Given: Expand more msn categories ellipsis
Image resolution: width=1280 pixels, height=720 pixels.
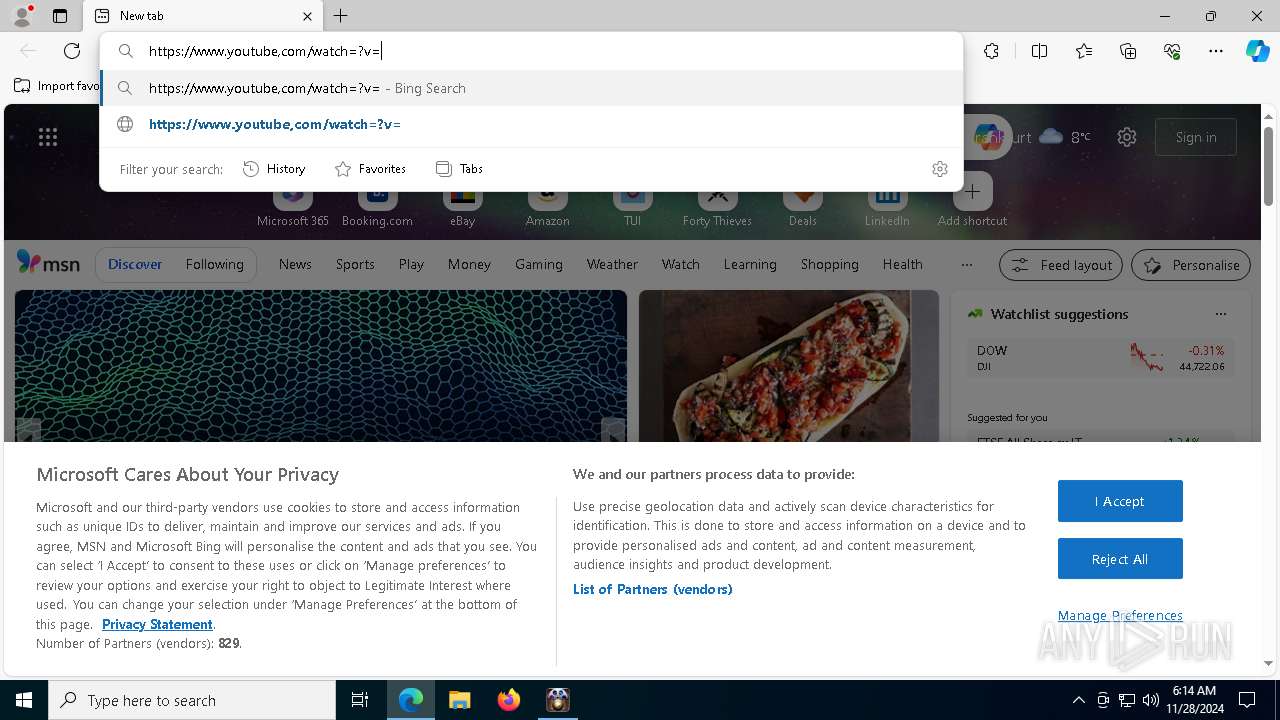Looking at the screenshot, I should tap(966, 265).
